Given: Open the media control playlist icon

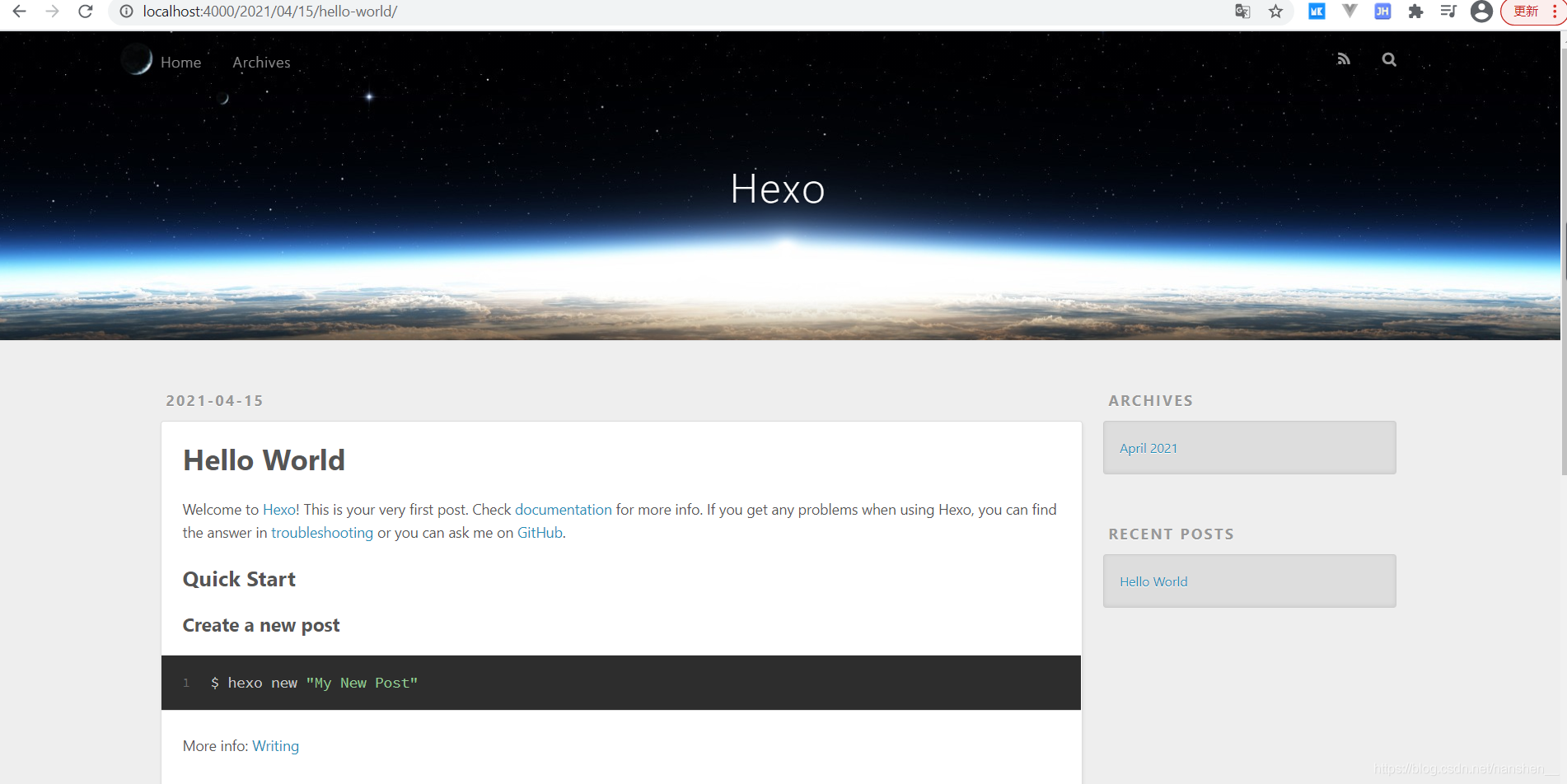Looking at the screenshot, I should pyautogui.click(x=1448, y=12).
